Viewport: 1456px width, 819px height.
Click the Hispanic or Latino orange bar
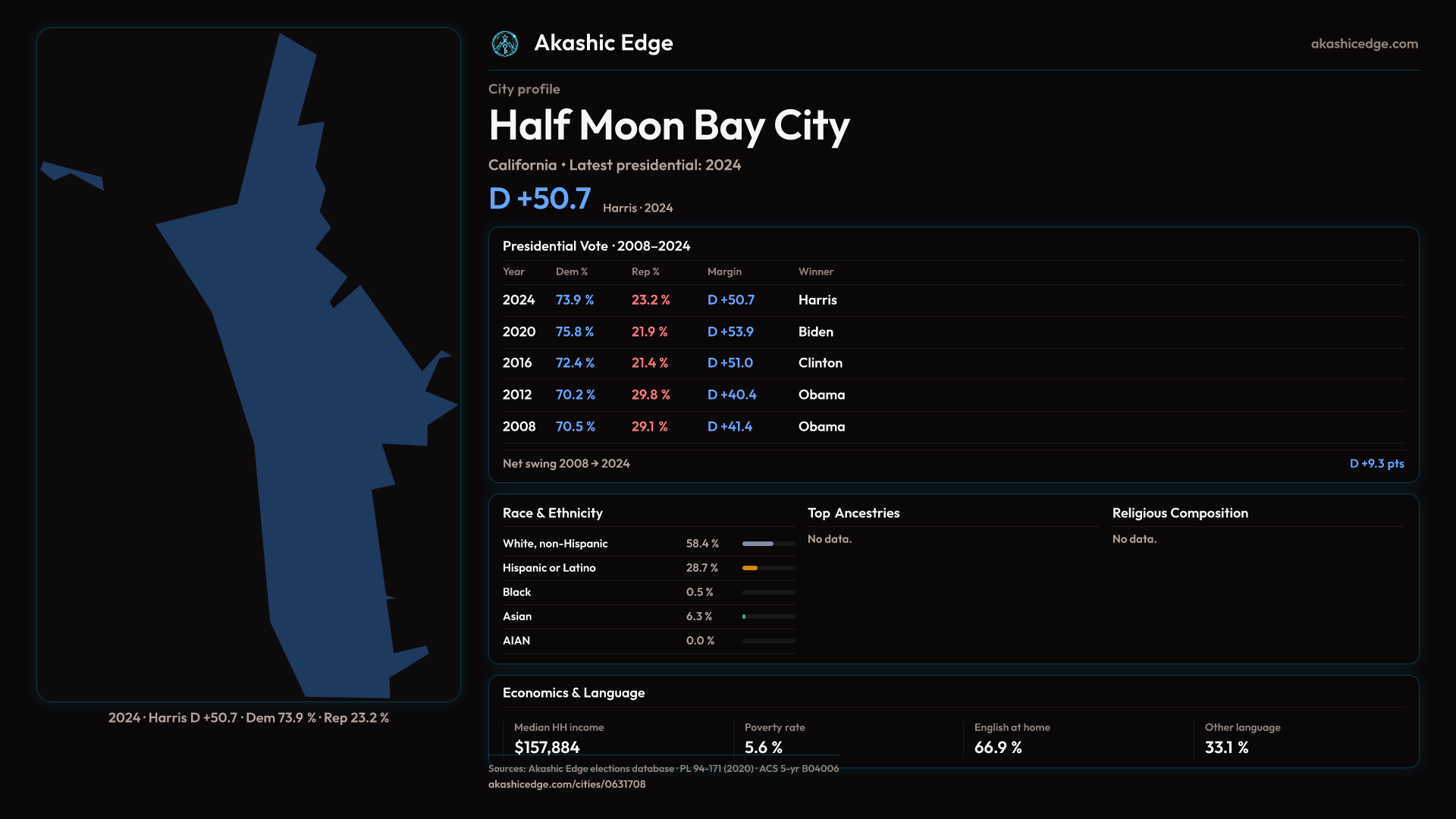click(x=750, y=568)
